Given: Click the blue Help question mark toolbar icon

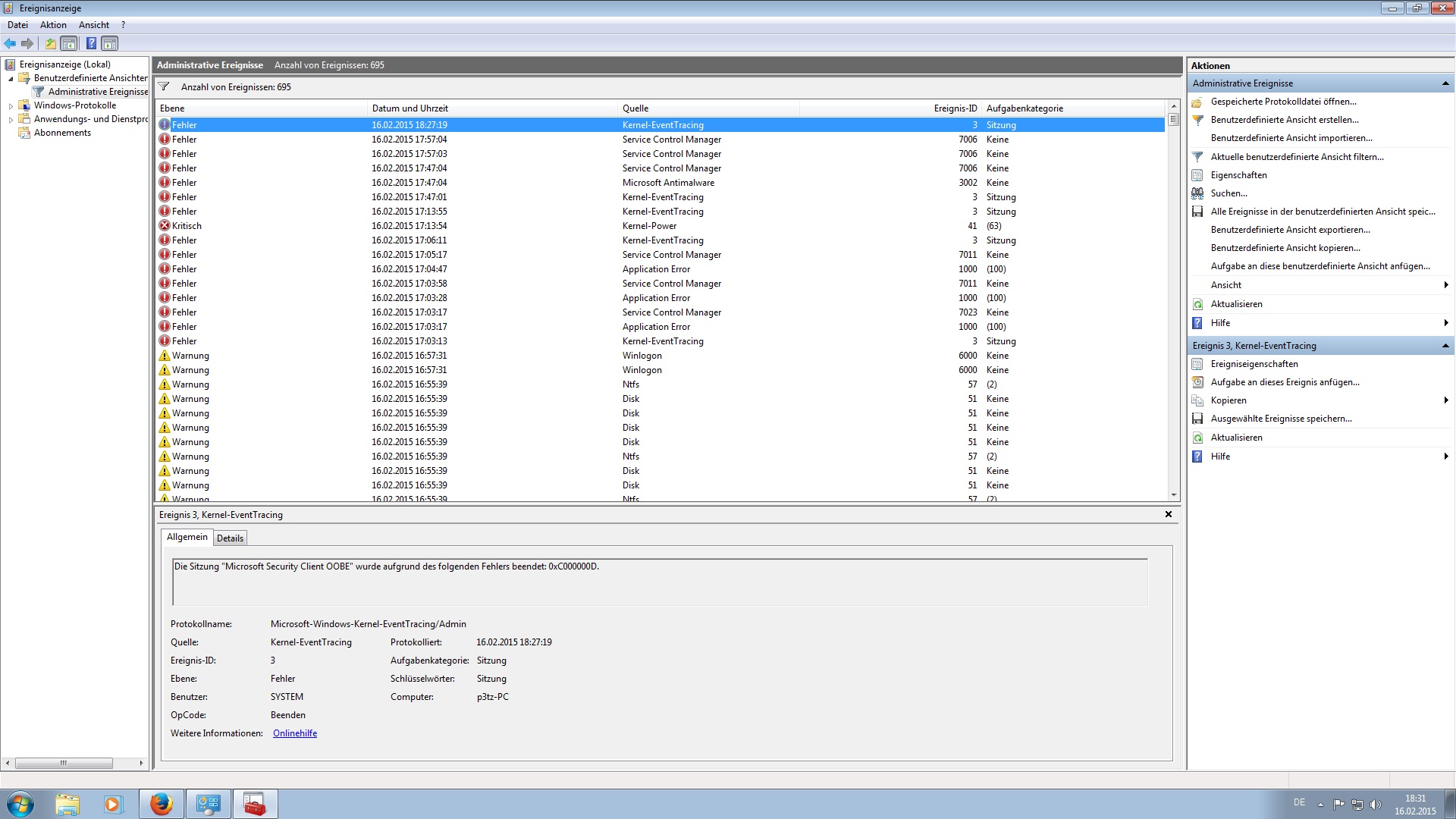Looking at the screenshot, I should (x=91, y=43).
